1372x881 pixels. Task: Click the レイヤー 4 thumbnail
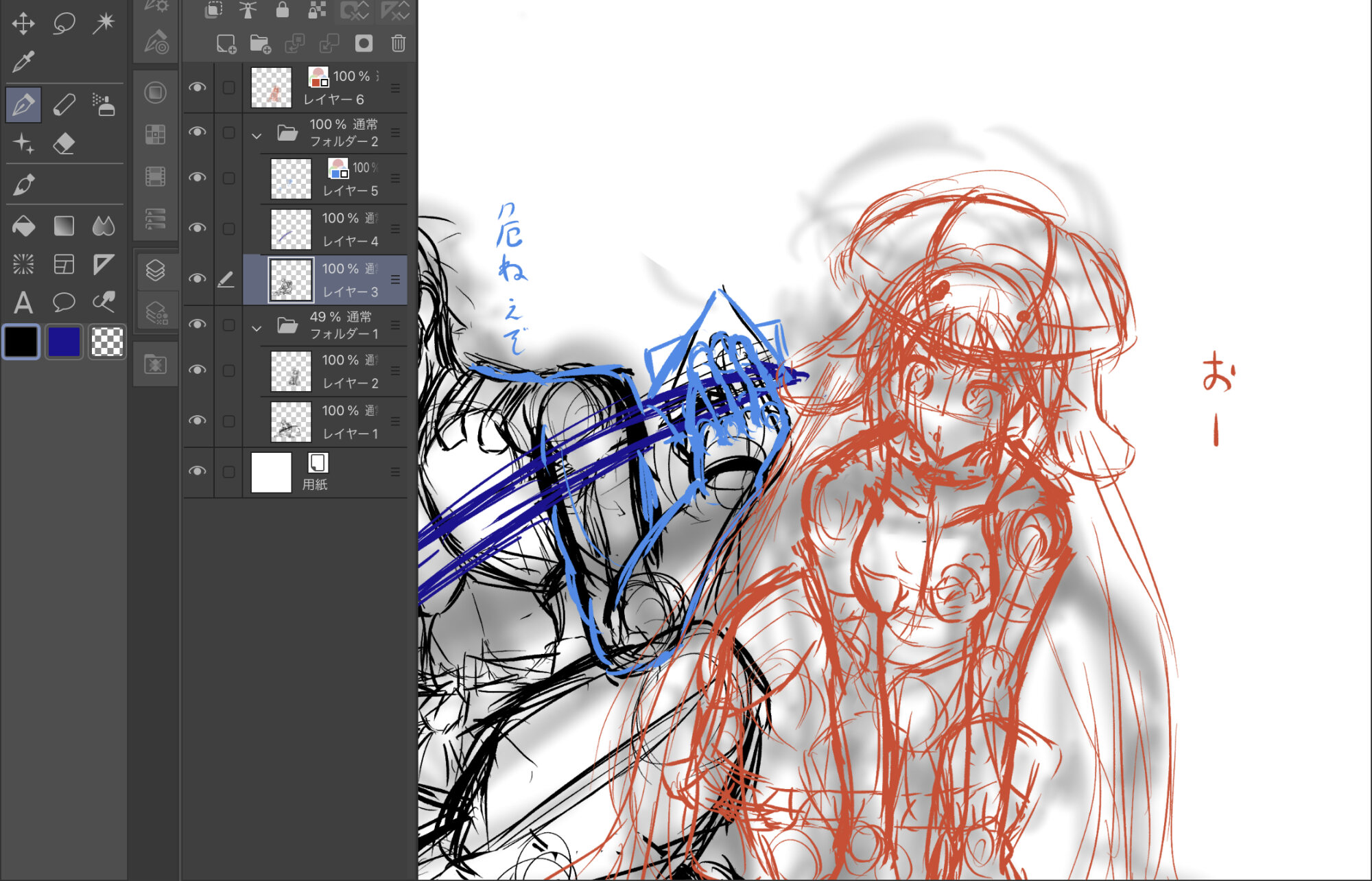[291, 229]
